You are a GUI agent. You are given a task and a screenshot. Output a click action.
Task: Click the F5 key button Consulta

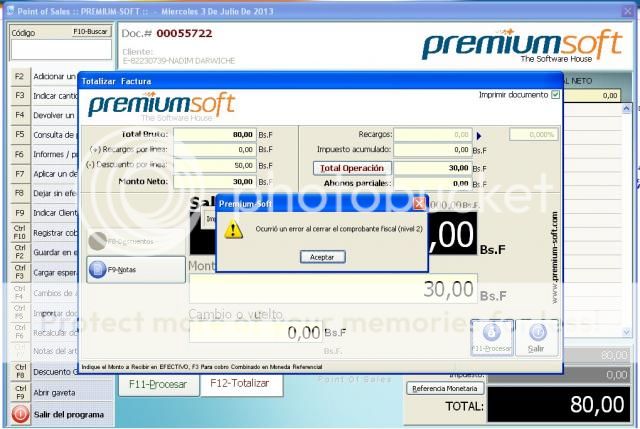coord(20,134)
